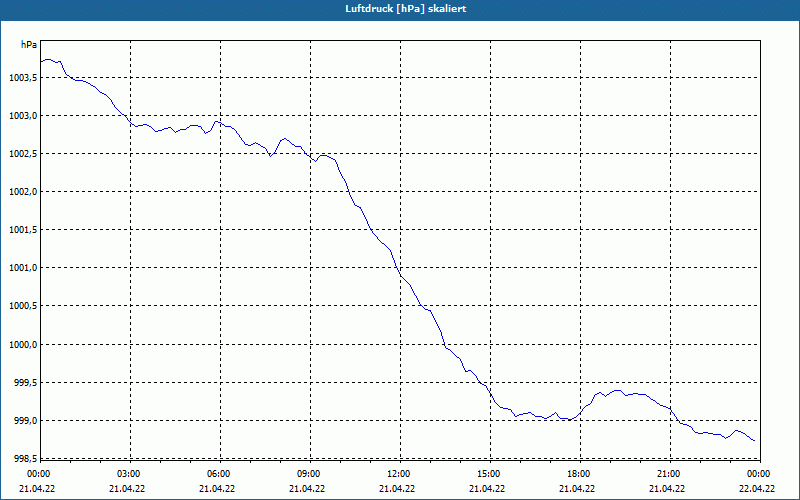Click the y-axis label 1002,5

(x=23, y=154)
